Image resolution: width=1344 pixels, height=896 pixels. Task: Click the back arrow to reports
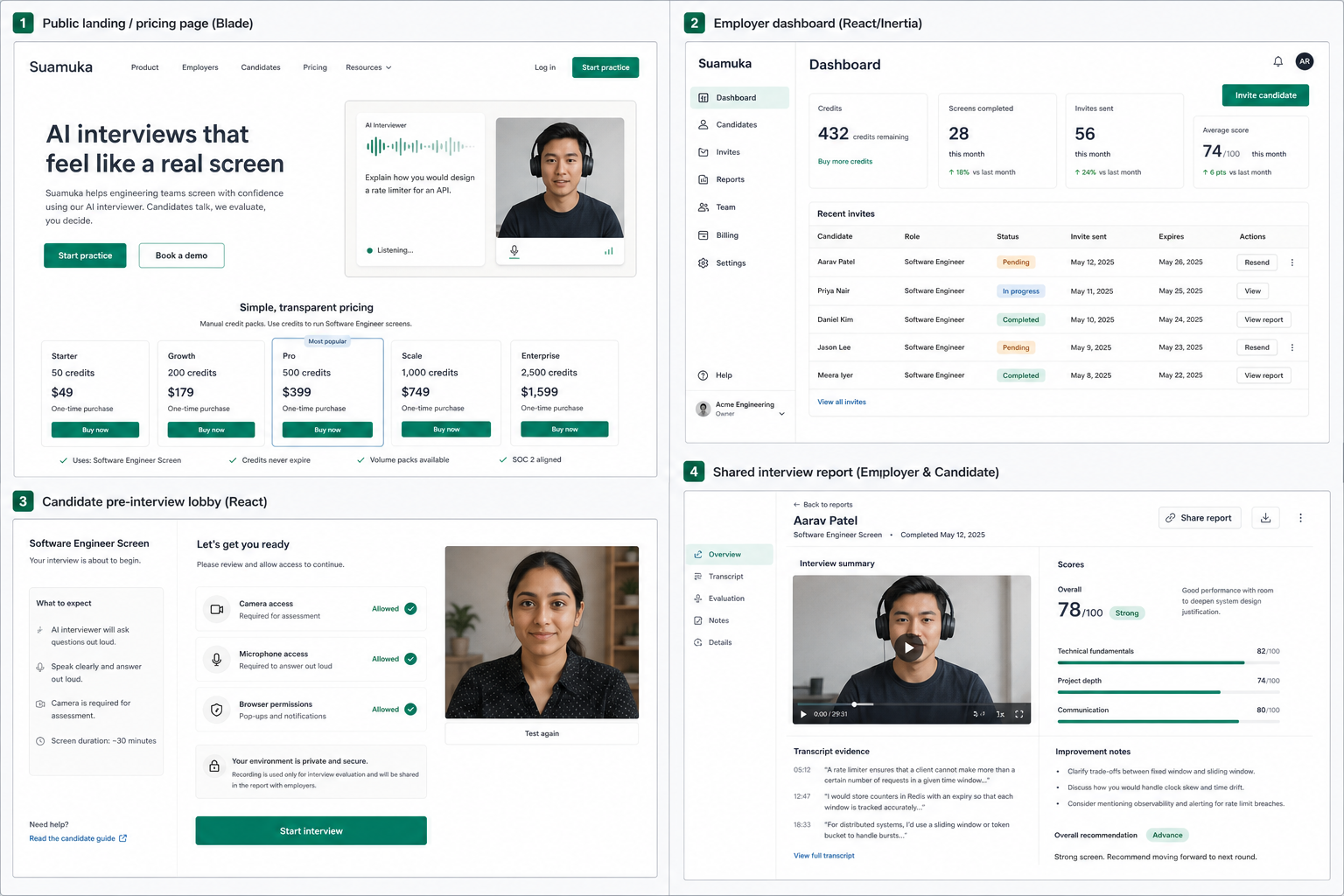796,505
